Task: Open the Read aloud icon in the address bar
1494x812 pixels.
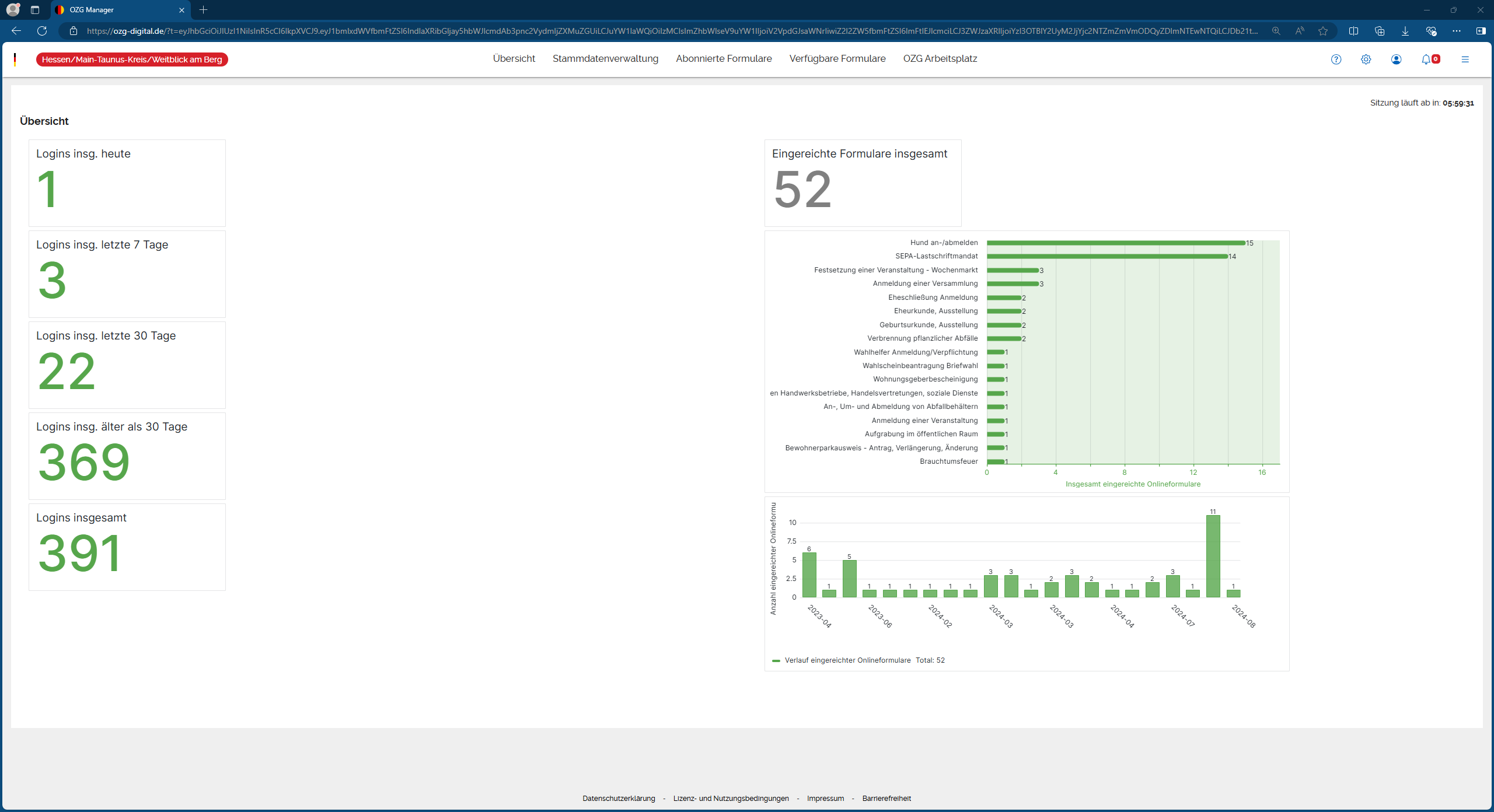Action: (1300, 31)
